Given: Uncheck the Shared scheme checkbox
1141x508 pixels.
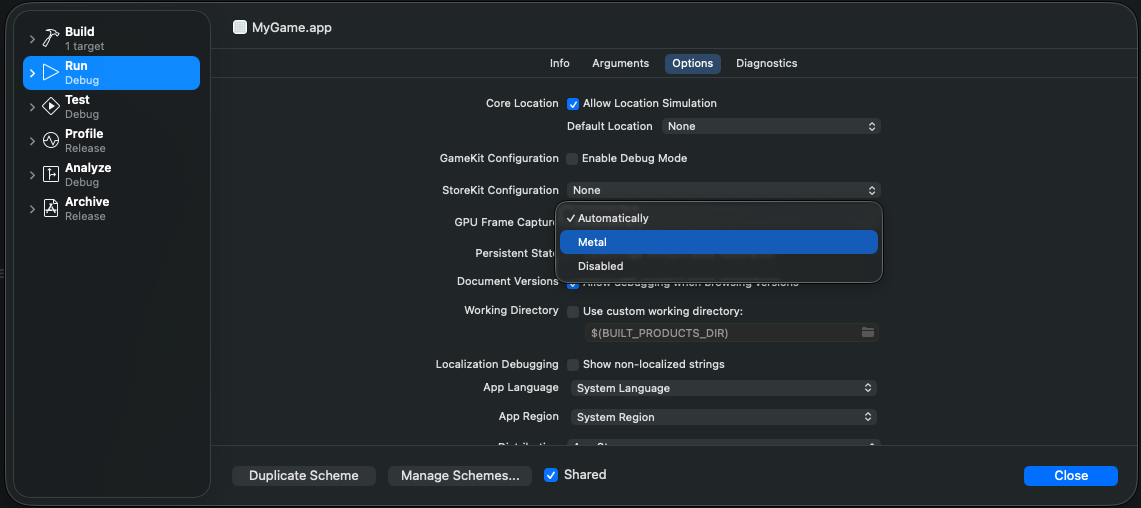Looking at the screenshot, I should (550, 475).
